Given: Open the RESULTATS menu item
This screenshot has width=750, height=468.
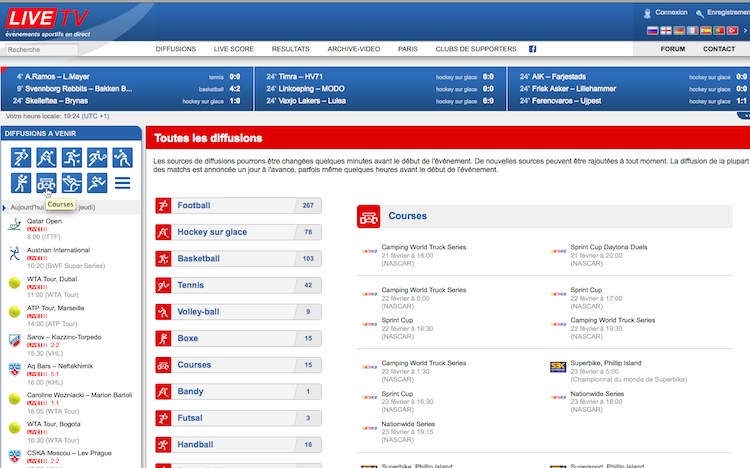Looking at the screenshot, I should click(x=290, y=49).
